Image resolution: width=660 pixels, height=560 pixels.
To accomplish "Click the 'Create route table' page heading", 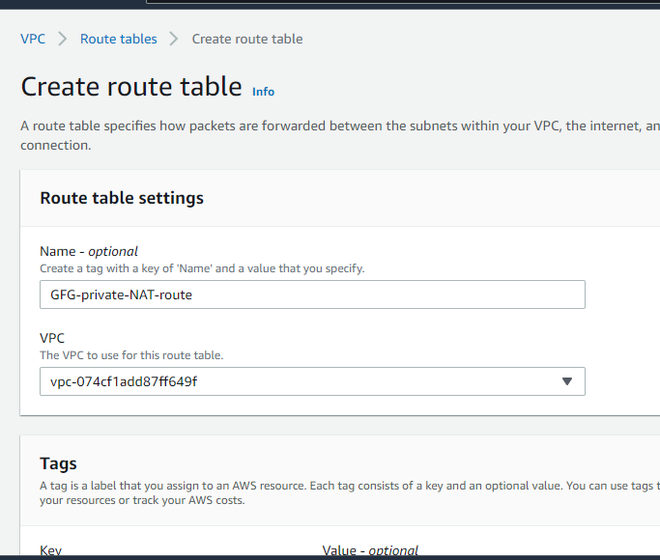I will point(131,86).
